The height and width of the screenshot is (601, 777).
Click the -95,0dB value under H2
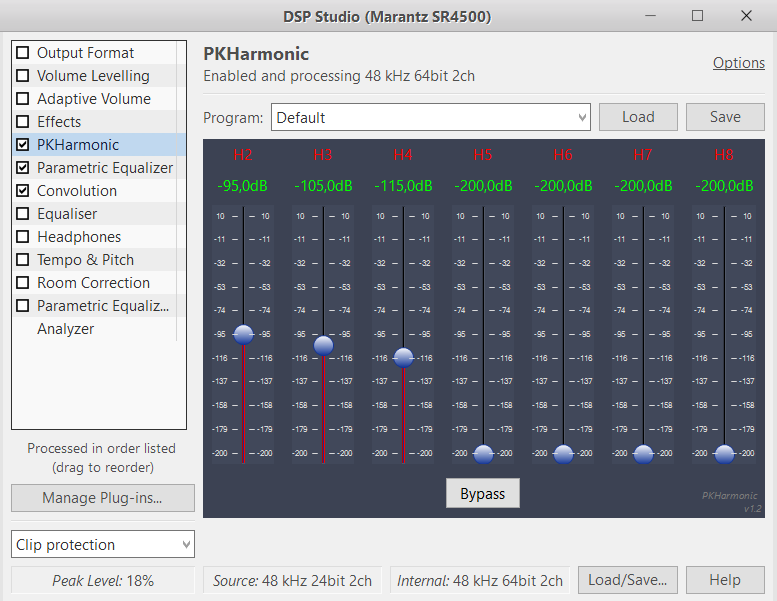(242, 186)
